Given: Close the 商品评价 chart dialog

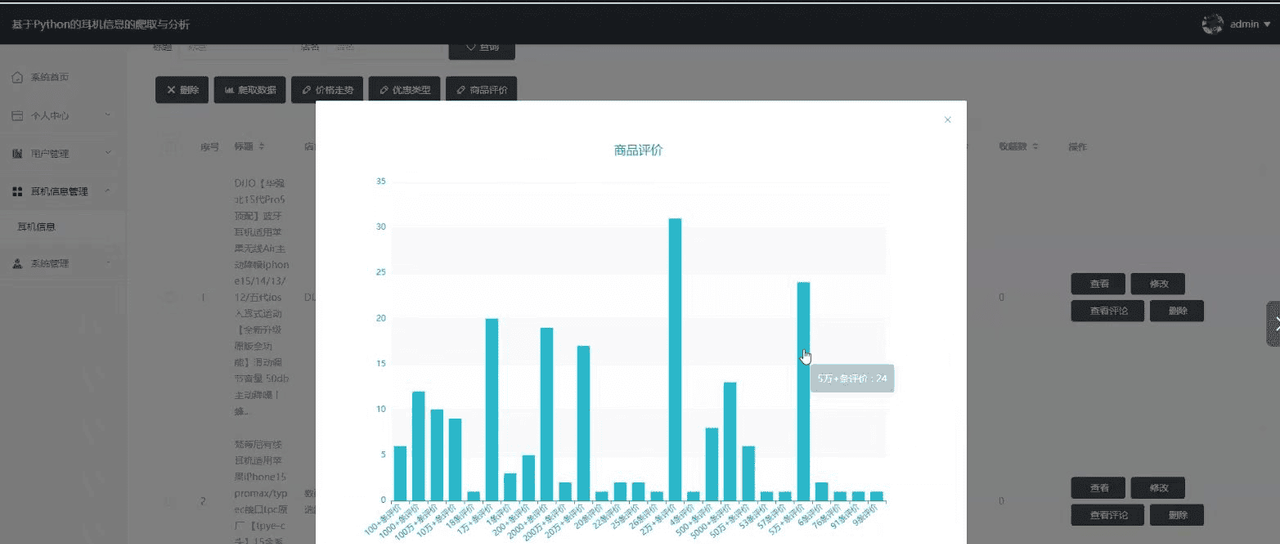Looking at the screenshot, I should click(947, 120).
